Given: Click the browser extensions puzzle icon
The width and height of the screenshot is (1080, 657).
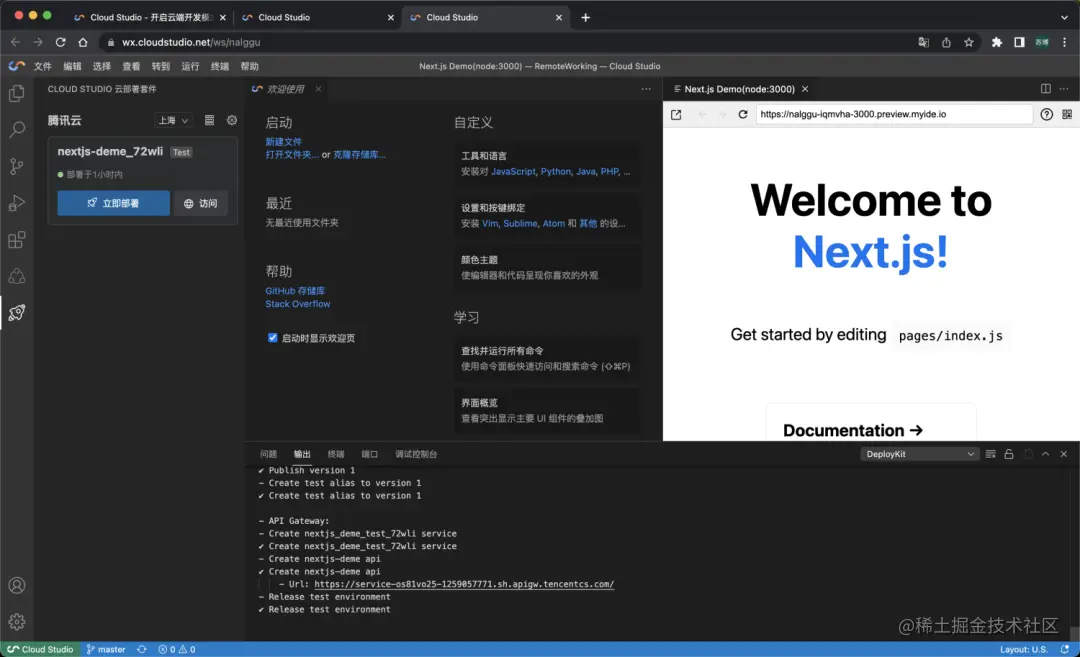Looking at the screenshot, I should [997, 42].
